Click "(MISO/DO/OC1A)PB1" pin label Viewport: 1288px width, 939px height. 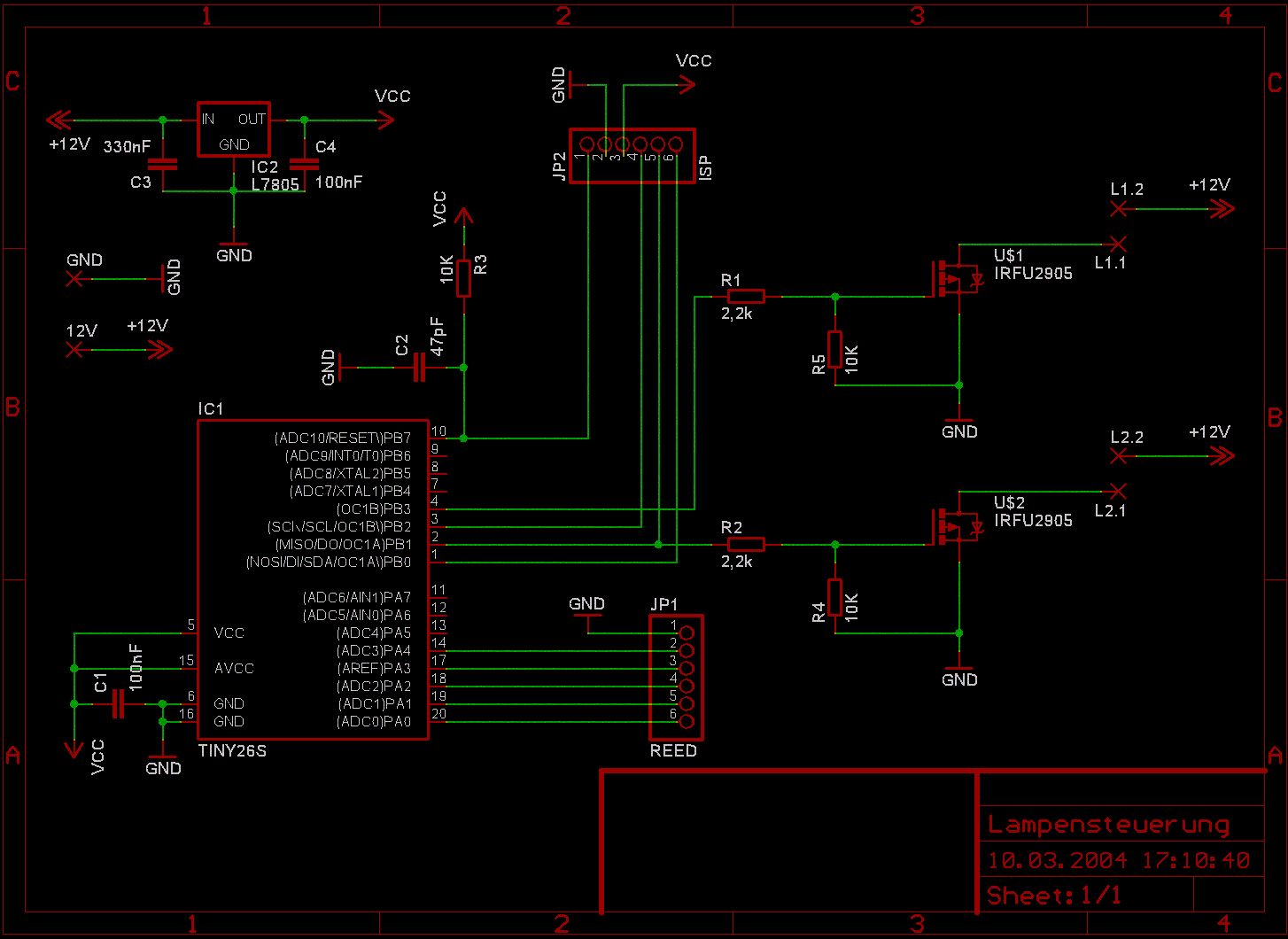point(344,545)
